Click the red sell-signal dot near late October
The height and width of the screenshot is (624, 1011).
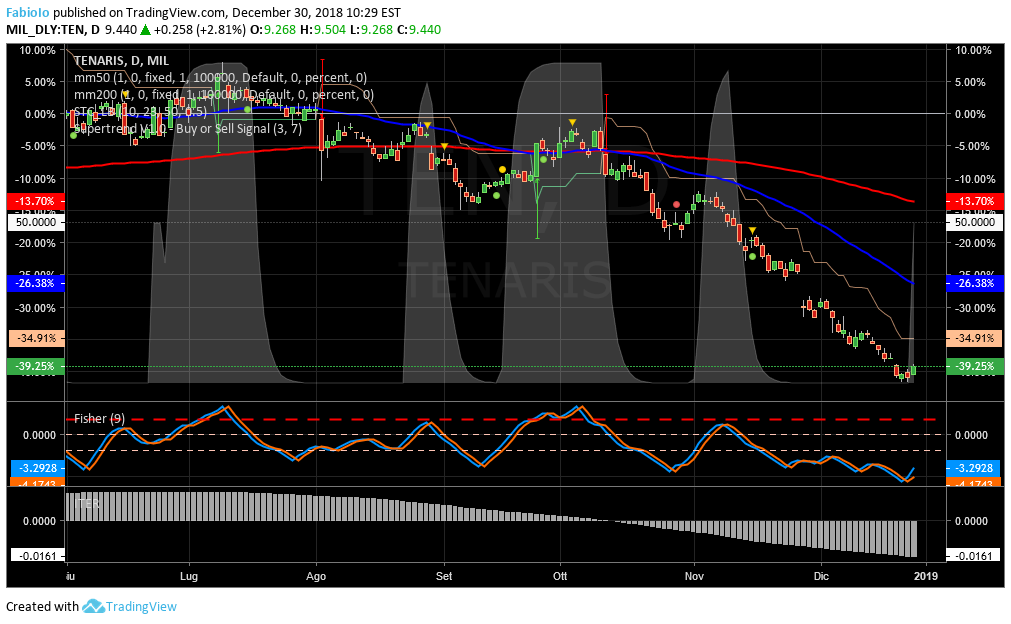[x=676, y=204]
